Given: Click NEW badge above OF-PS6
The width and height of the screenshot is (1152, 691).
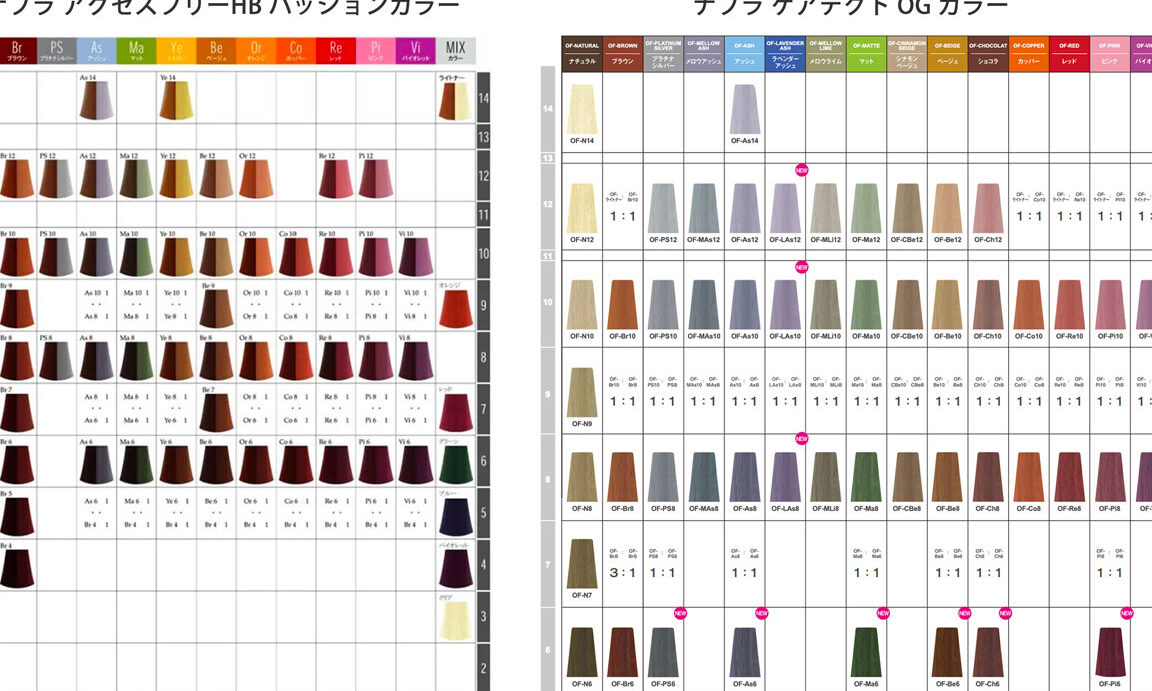Looking at the screenshot, I should pyautogui.click(x=680, y=612).
